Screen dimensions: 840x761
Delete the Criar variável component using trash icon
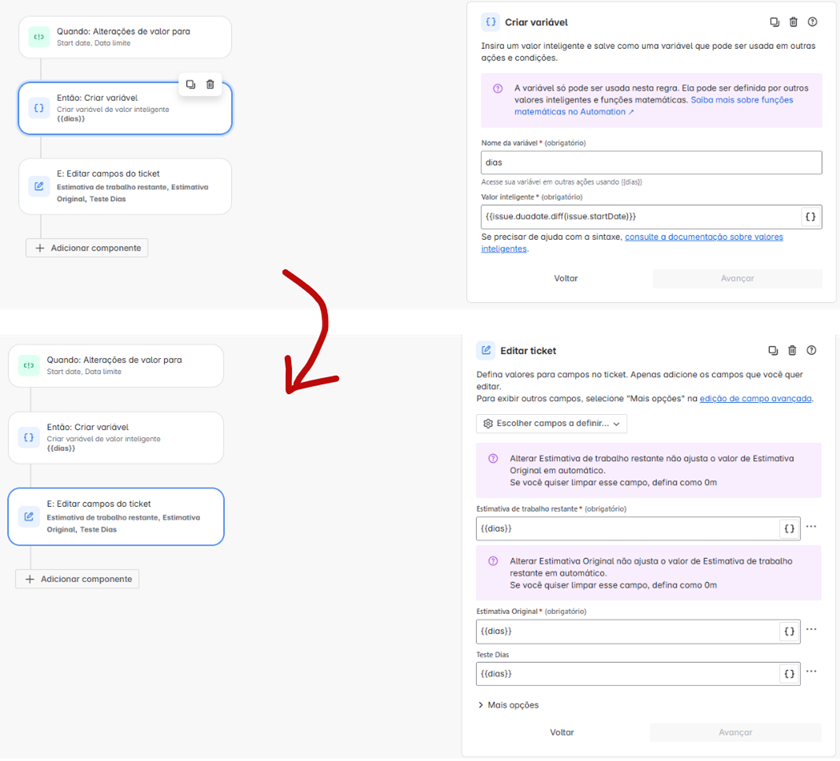pyautogui.click(x=791, y=21)
